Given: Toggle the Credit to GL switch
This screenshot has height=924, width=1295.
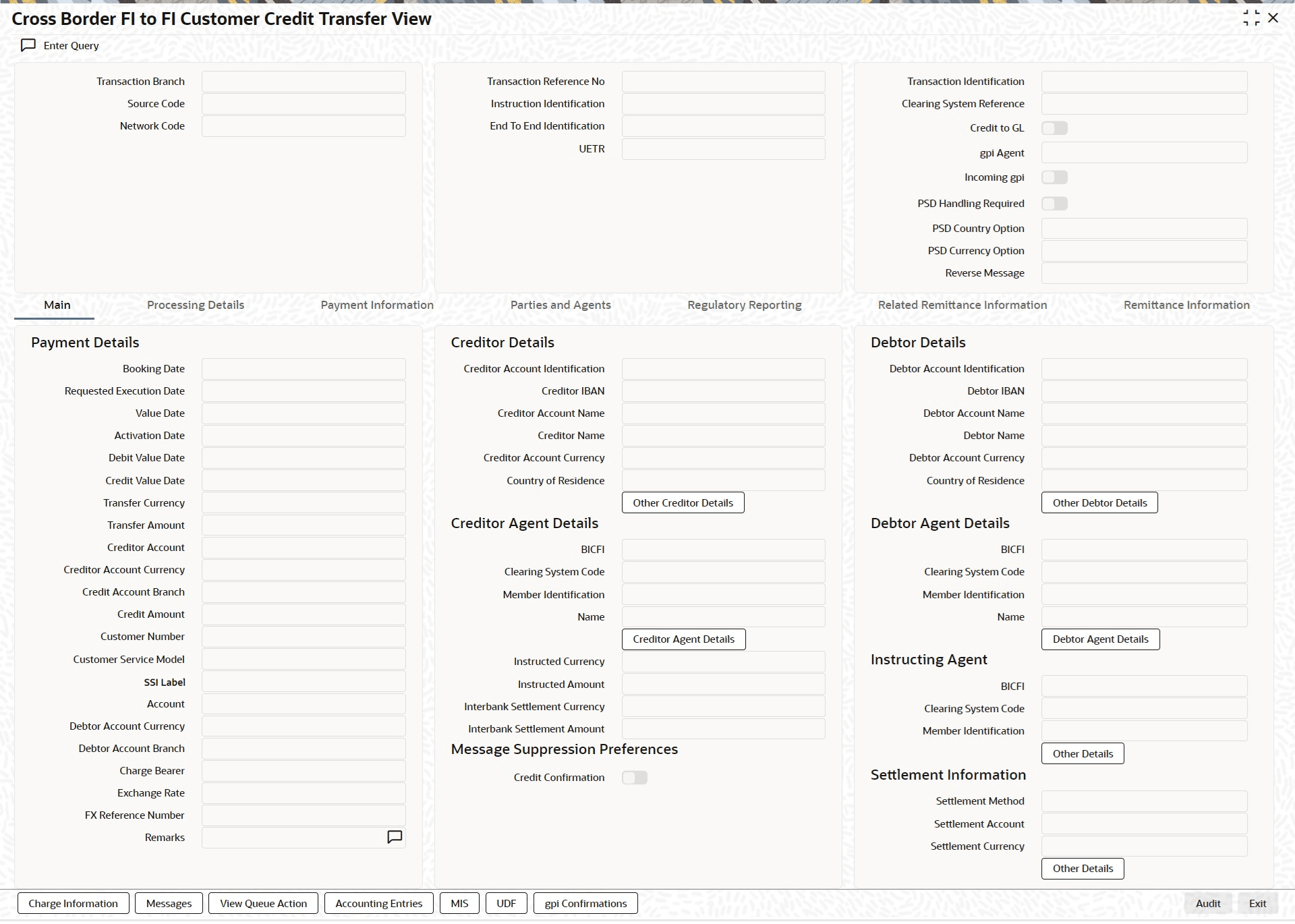Looking at the screenshot, I should tap(1054, 128).
